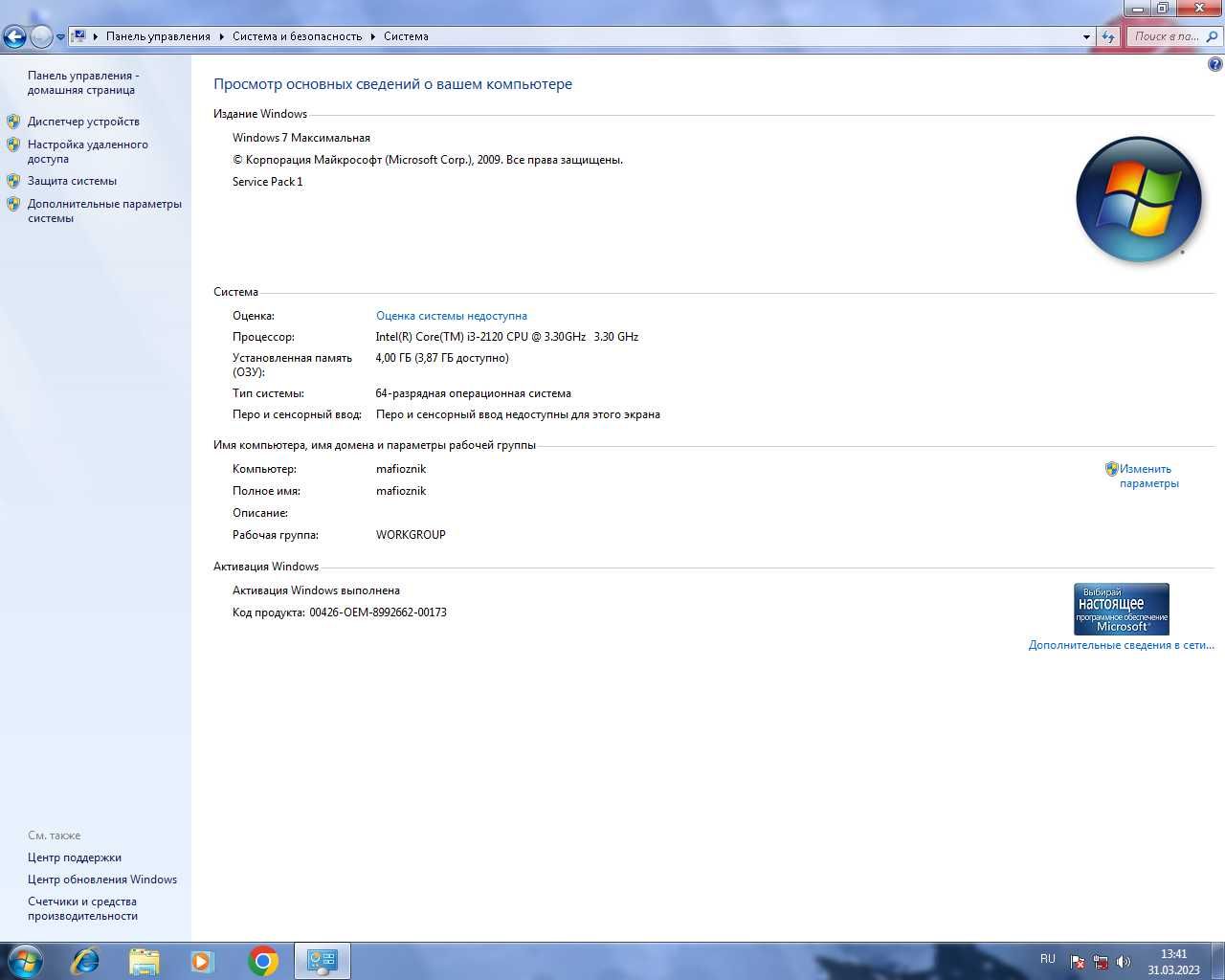
Task: Open 'Дополнительные сведения в сети...' link
Action: (1121, 645)
